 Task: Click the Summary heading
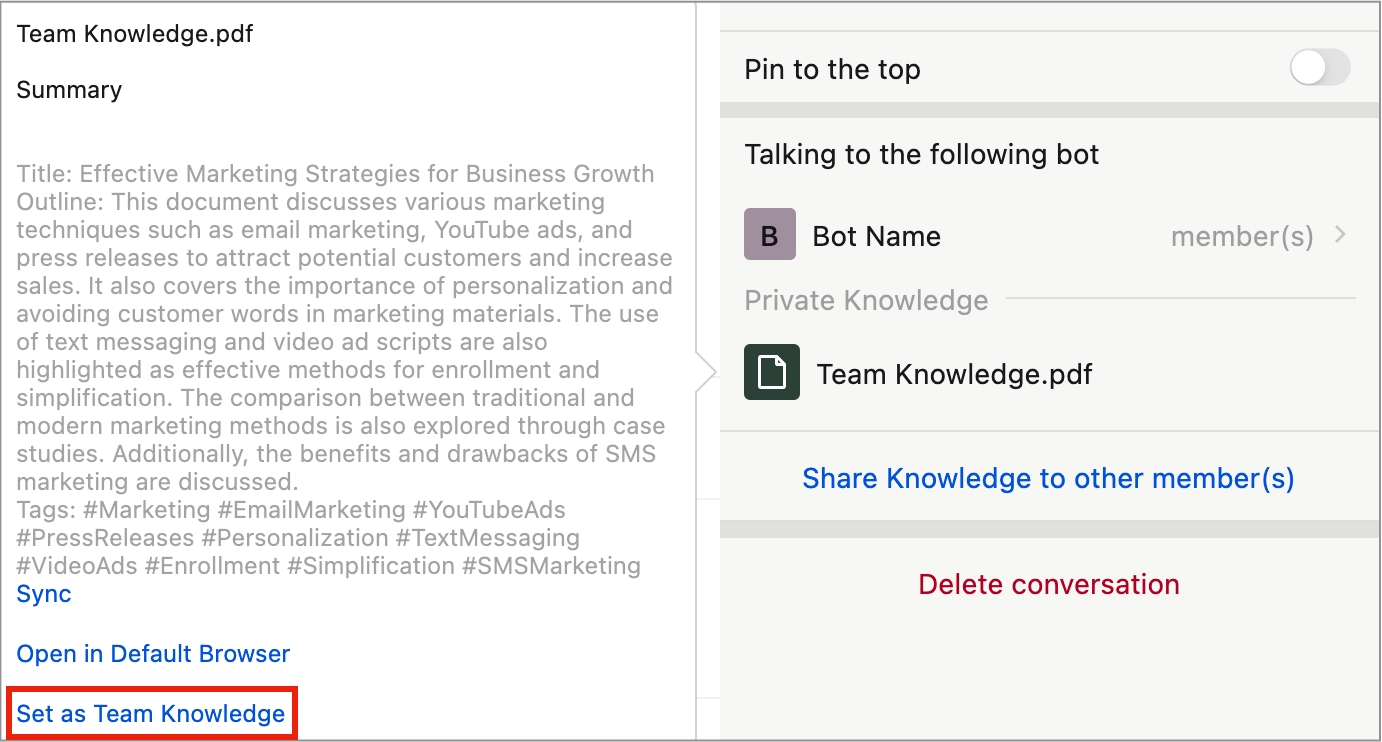[x=69, y=90]
